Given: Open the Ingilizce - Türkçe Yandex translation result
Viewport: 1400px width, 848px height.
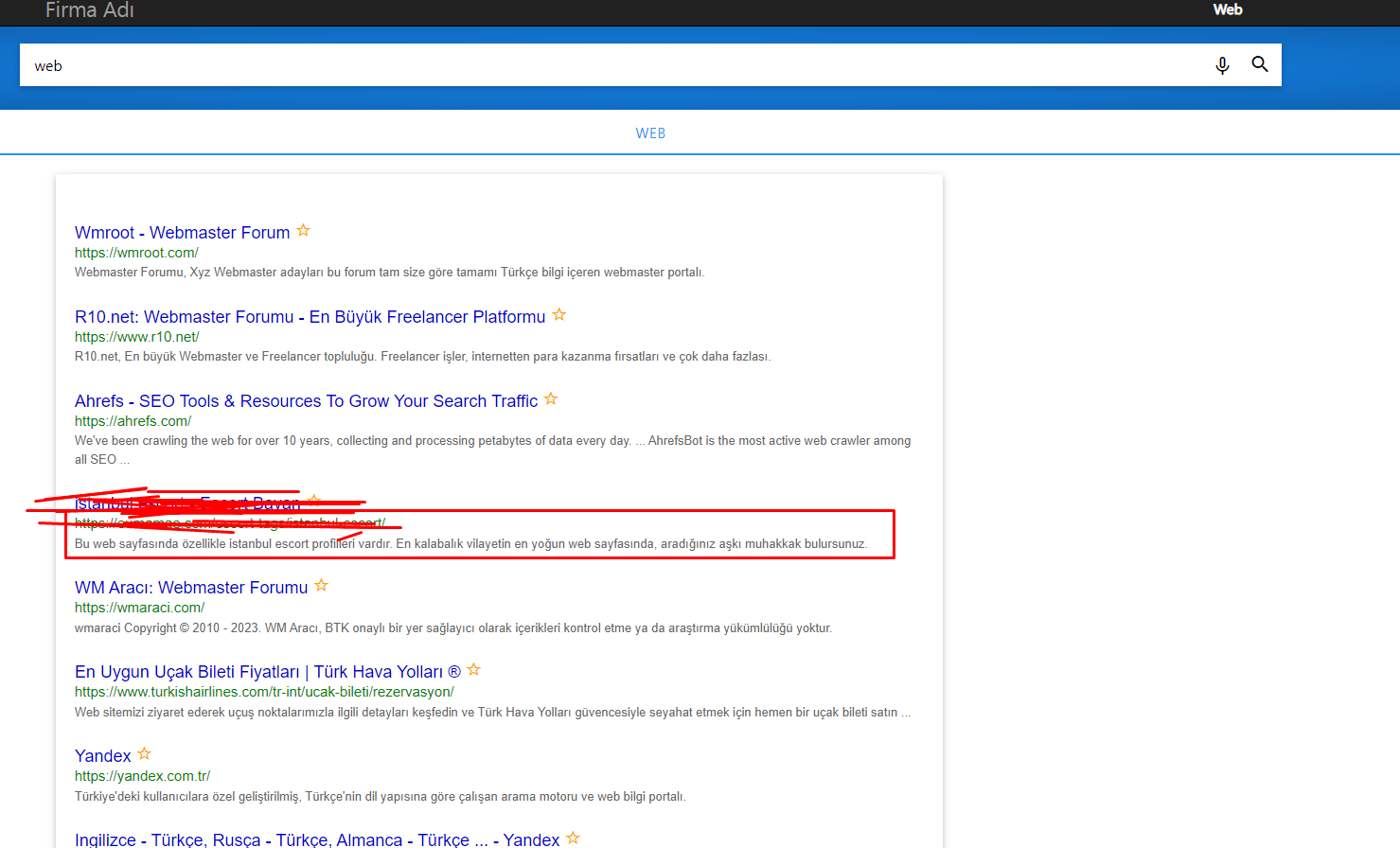Looking at the screenshot, I should 317,839.
